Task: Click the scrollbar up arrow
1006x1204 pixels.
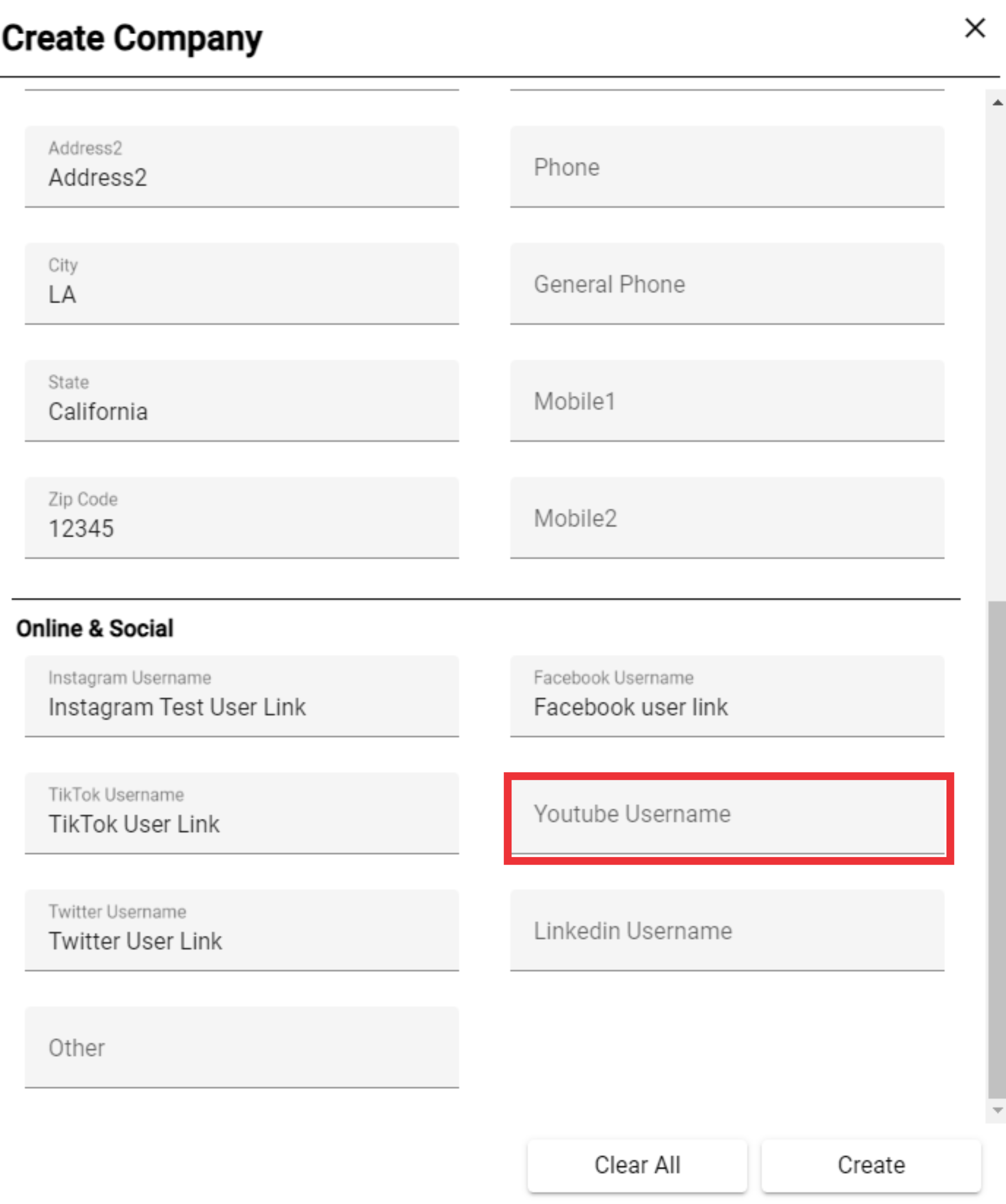Action: 998,103
